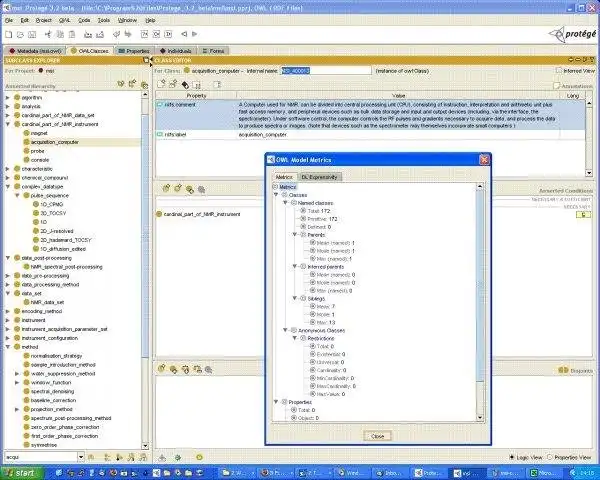Select the baseline_correction class in the tree
This screenshot has height=480, width=600.
coord(53,400)
